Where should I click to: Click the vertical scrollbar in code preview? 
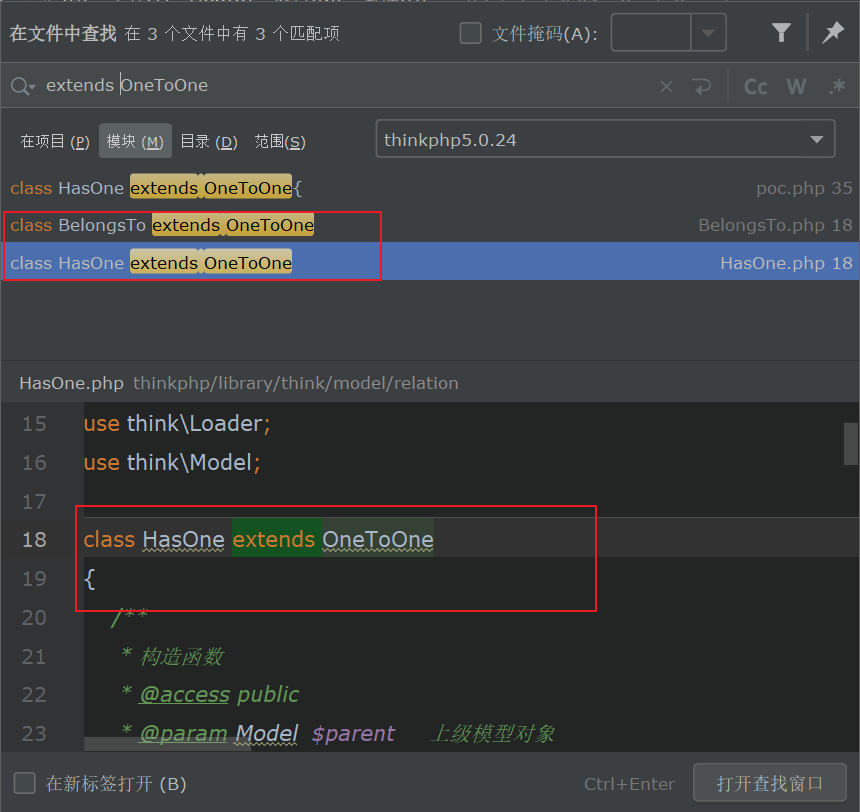[850, 444]
